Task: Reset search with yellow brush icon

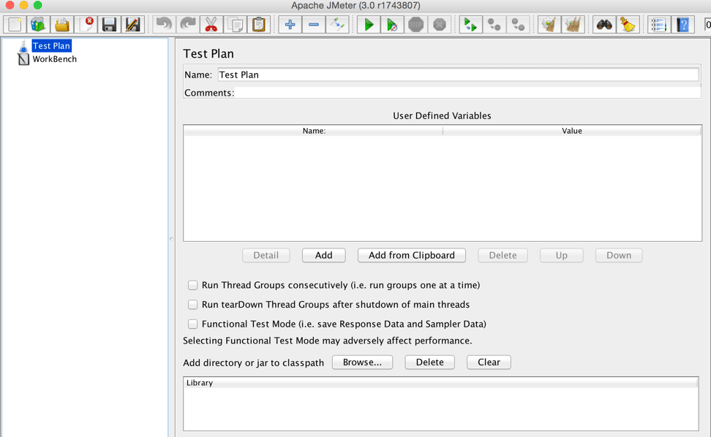Action: [x=628, y=24]
